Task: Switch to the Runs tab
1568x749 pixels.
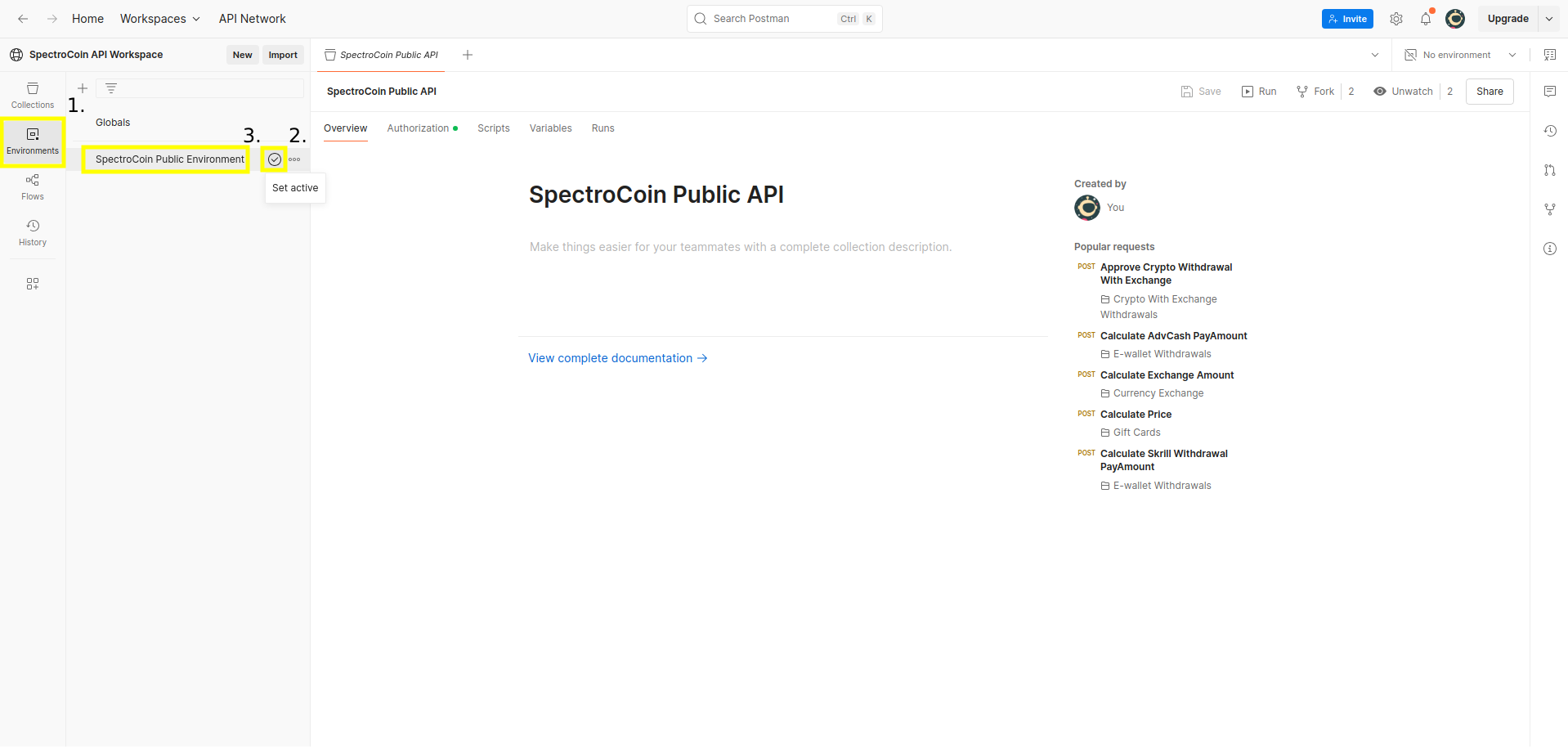Action: (603, 128)
